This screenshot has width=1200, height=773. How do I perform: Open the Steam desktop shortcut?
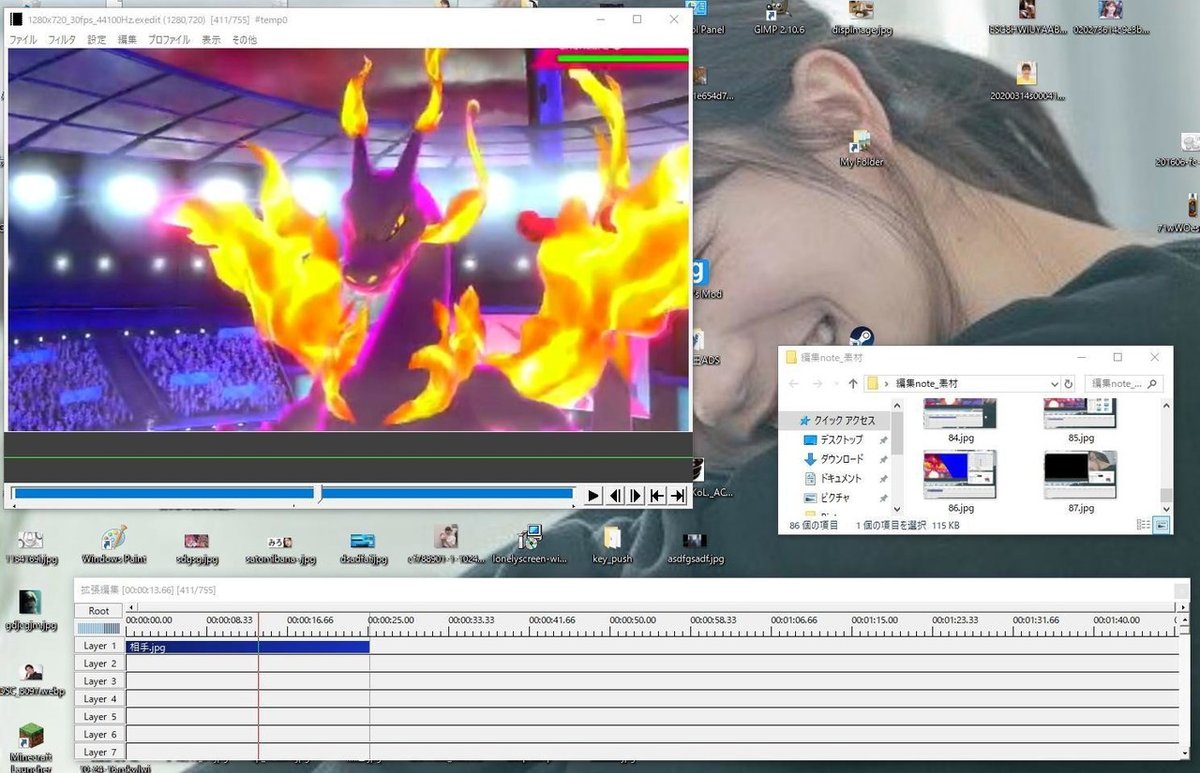coord(861,336)
